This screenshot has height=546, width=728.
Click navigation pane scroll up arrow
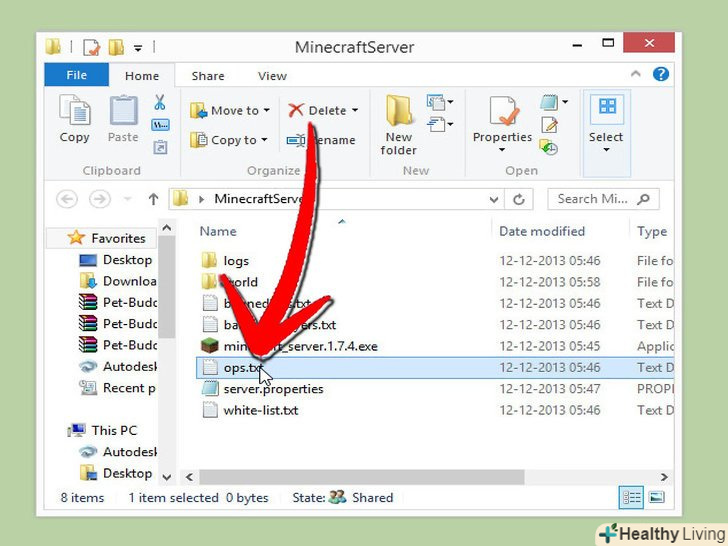click(x=167, y=228)
